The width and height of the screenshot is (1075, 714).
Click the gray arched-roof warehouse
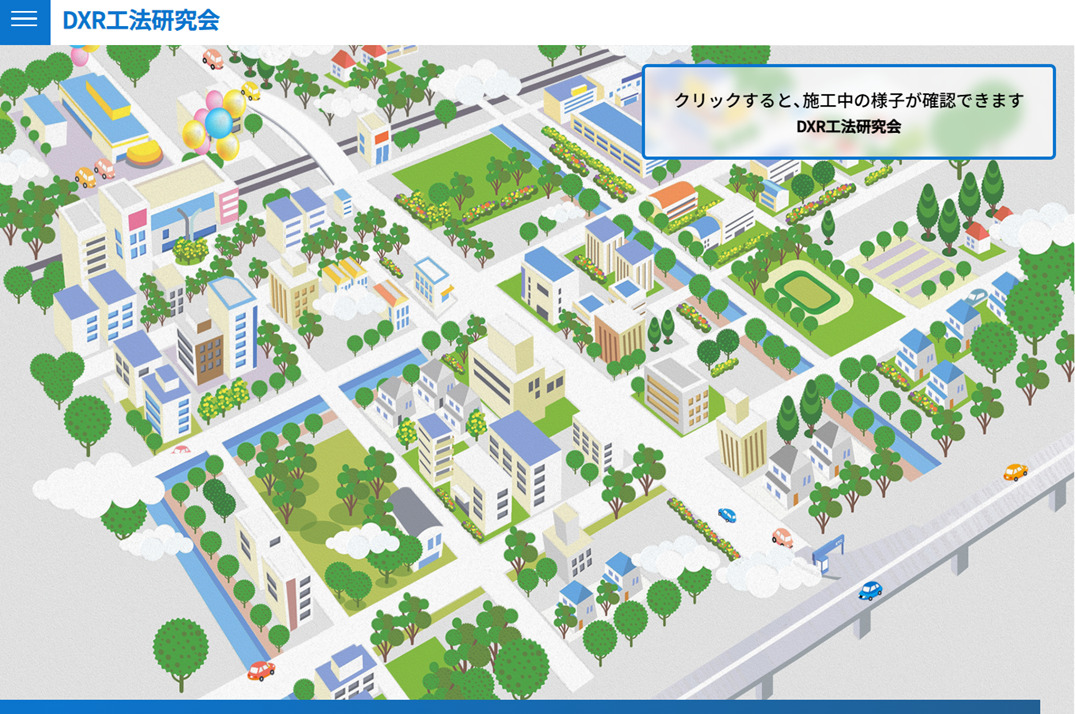(418, 525)
